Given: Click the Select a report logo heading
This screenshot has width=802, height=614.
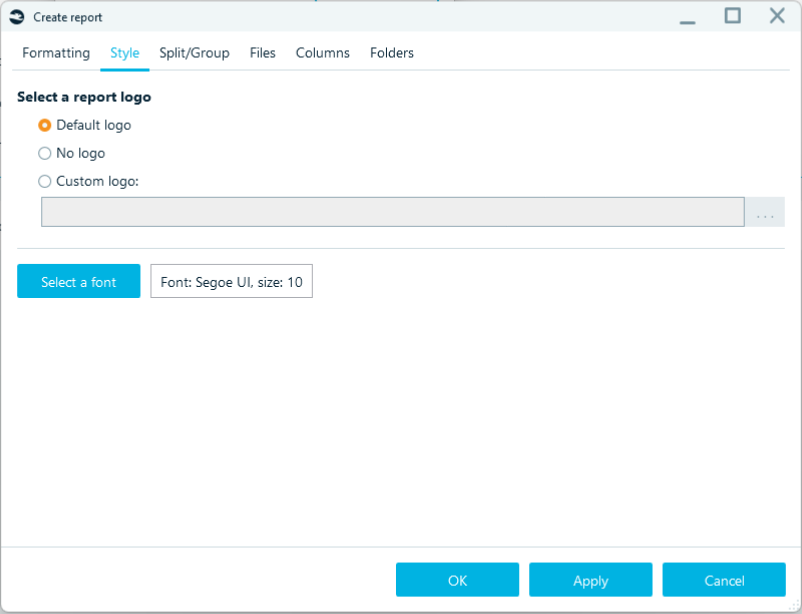Looking at the screenshot, I should 84,97.
